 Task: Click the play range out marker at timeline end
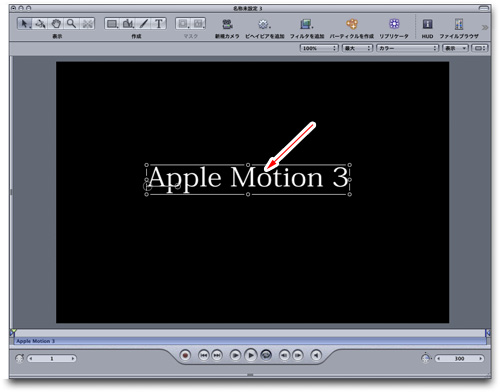(488, 332)
